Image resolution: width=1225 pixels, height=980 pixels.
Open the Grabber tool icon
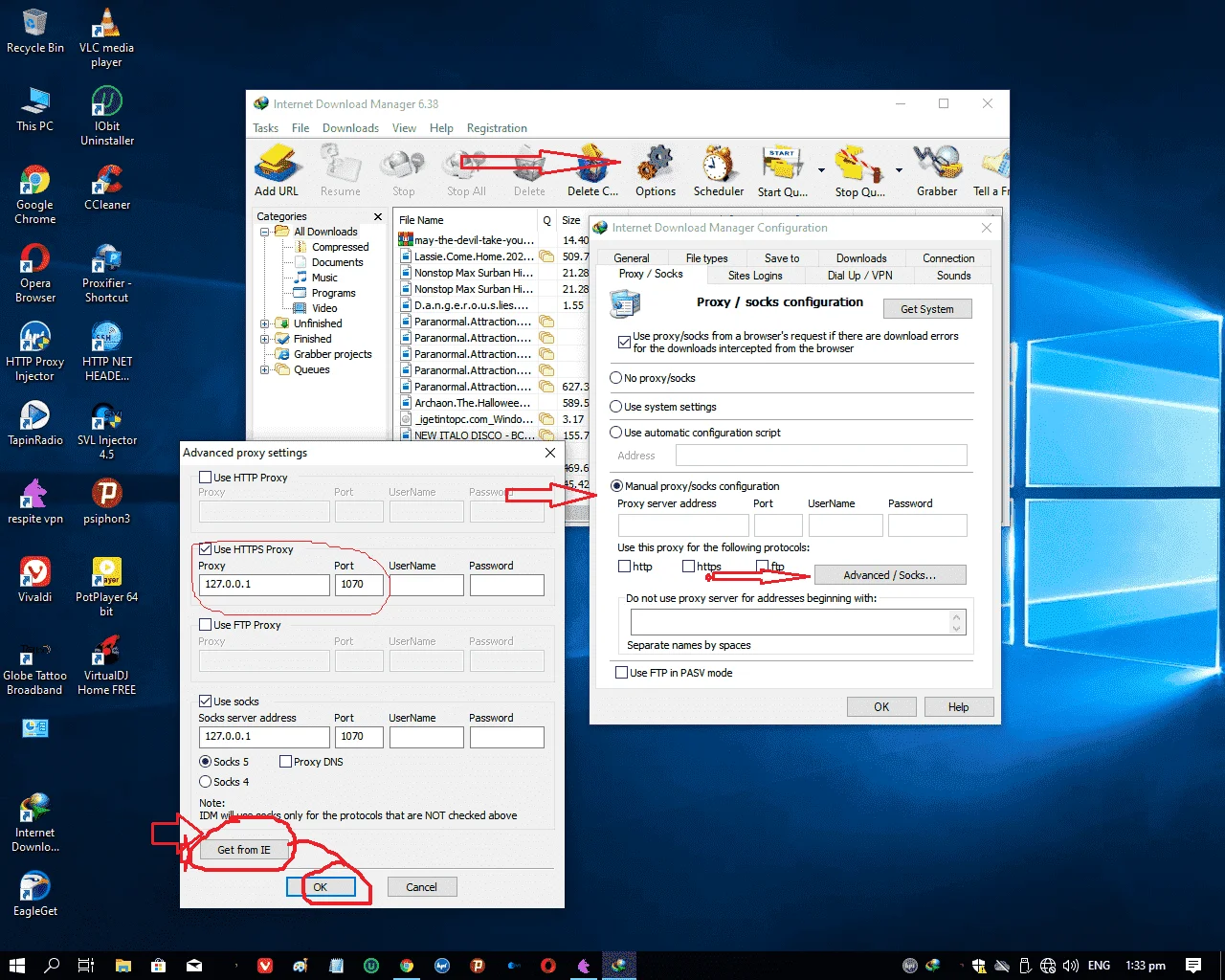point(937,170)
